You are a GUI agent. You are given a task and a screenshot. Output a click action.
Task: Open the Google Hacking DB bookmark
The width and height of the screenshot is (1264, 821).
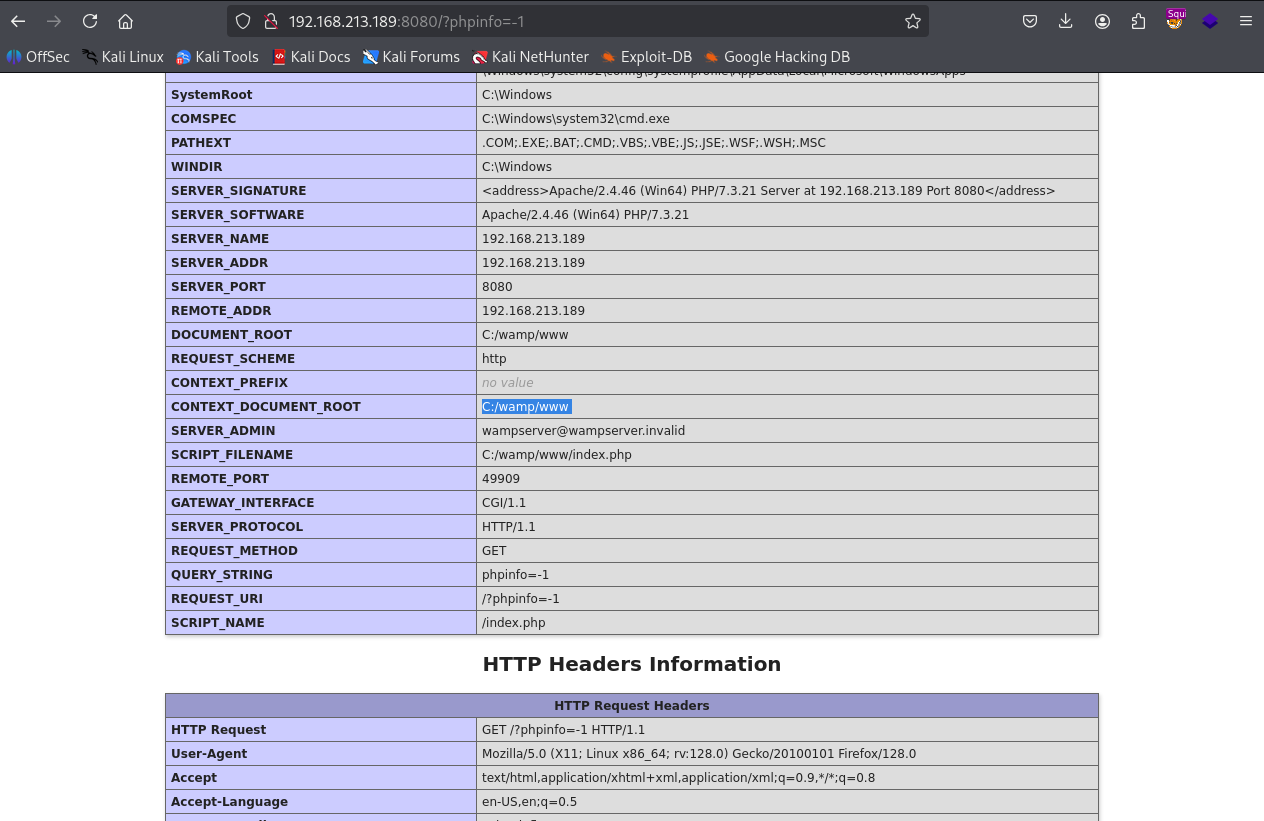click(776, 57)
